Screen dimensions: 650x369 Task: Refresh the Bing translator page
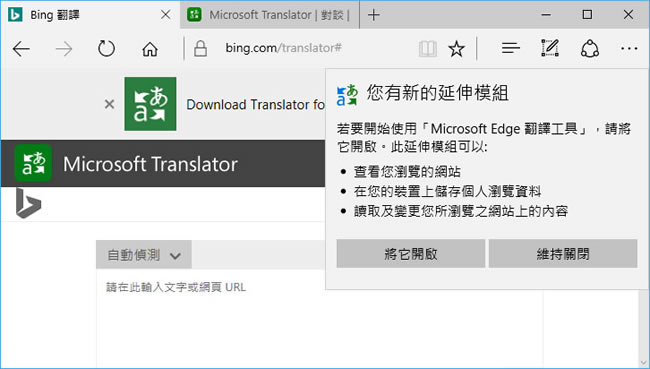click(106, 49)
